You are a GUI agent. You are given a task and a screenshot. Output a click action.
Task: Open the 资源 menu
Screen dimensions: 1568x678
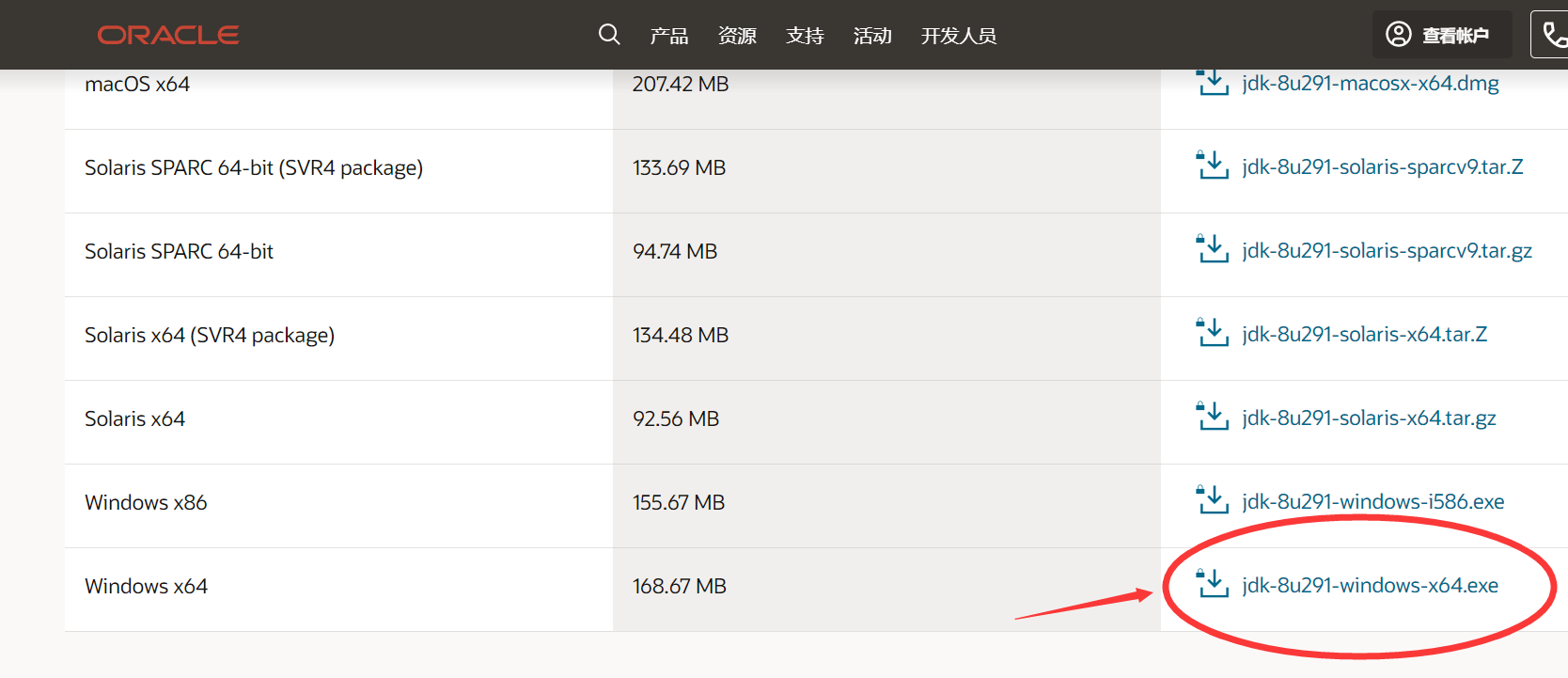point(737,36)
